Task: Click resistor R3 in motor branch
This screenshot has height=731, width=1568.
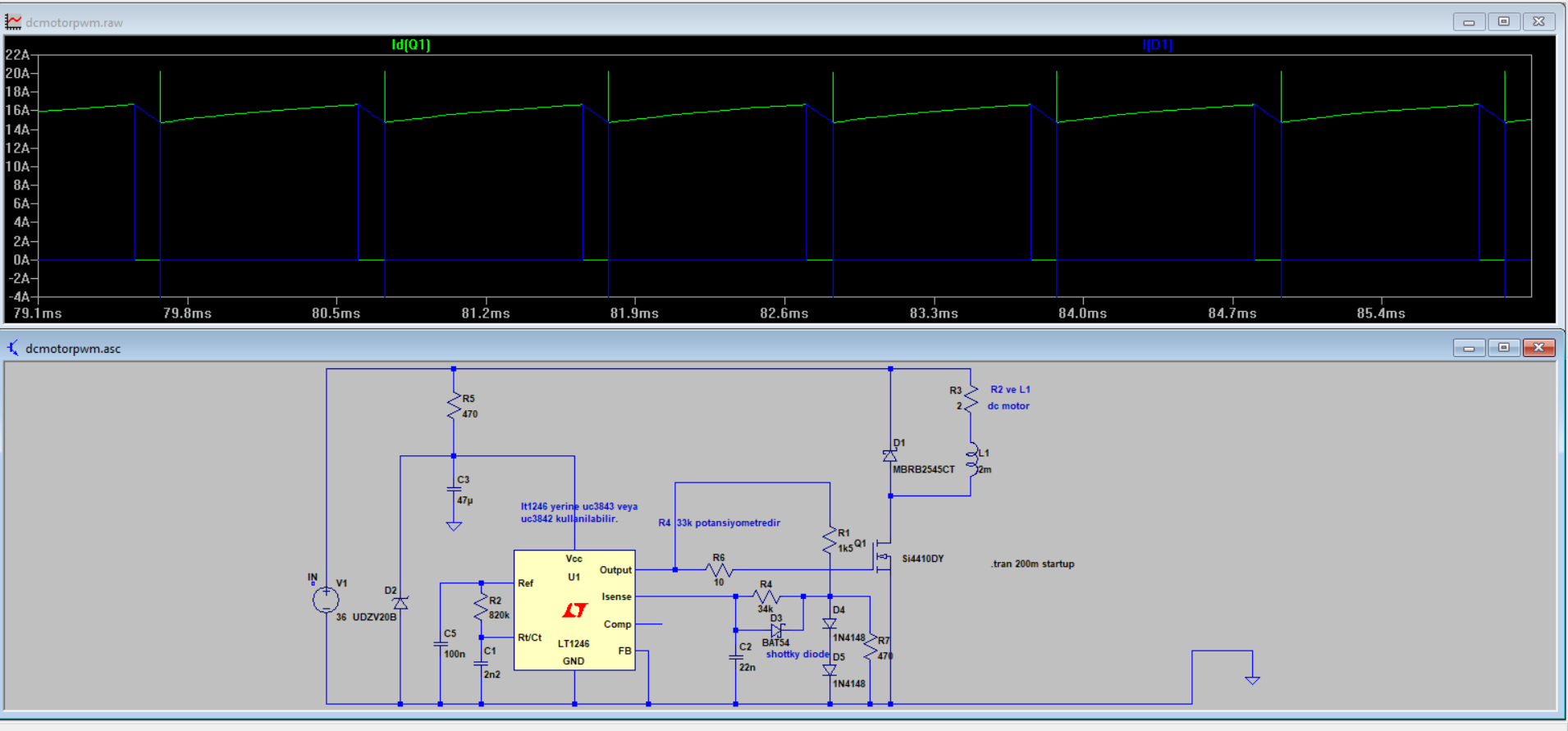Action: [x=971, y=398]
